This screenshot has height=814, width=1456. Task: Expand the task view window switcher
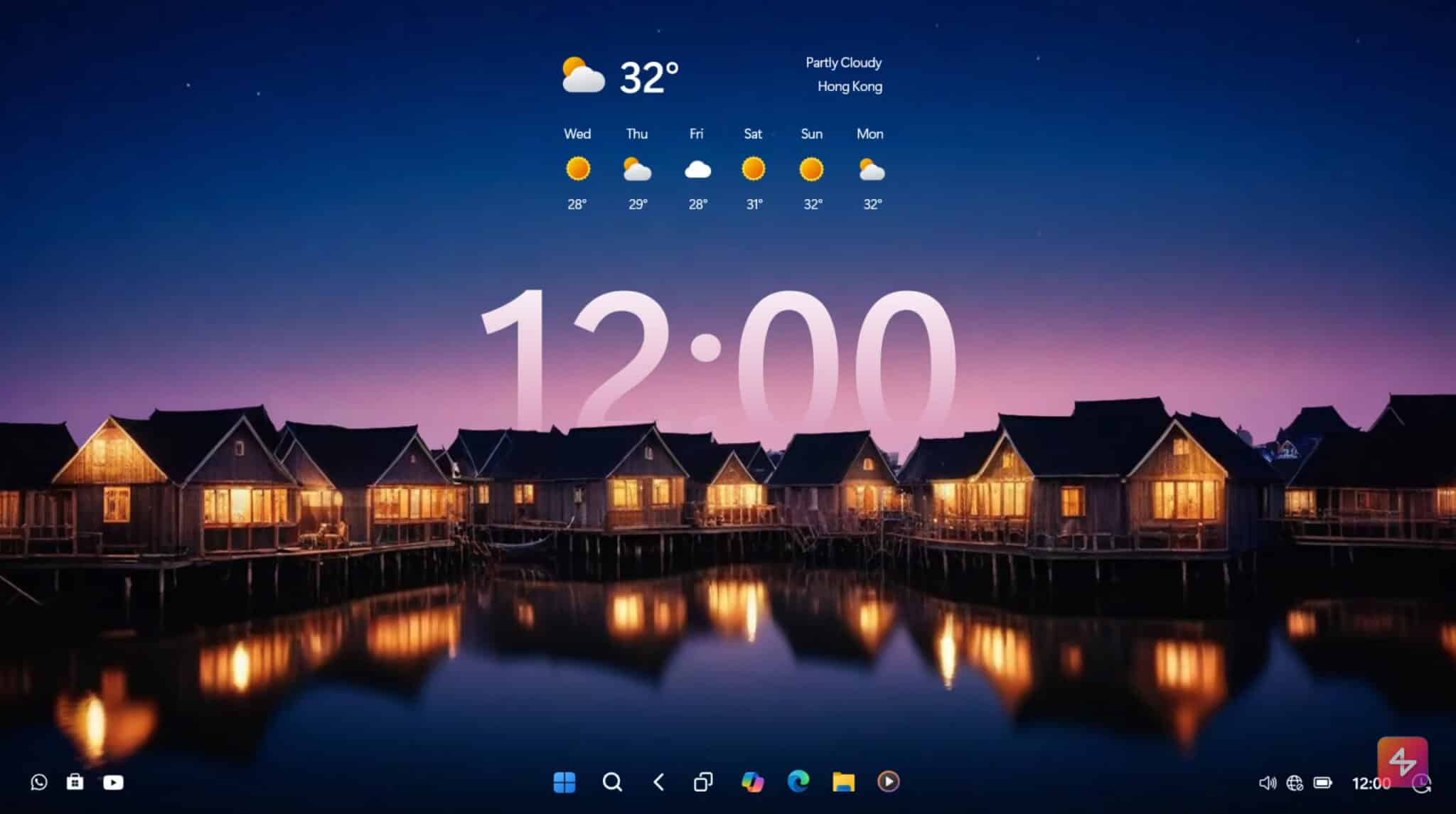[x=704, y=782]
